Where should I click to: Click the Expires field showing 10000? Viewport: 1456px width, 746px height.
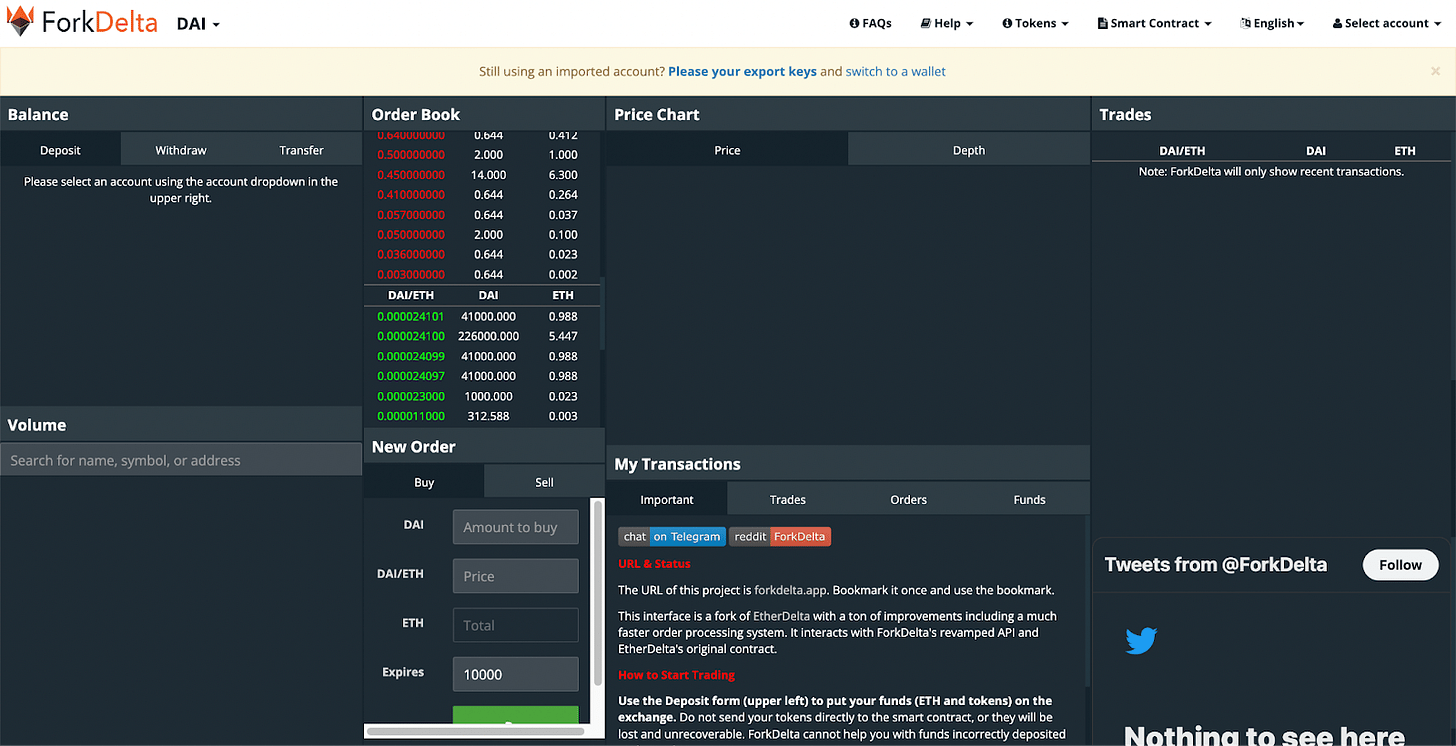[x=516, y=674]
